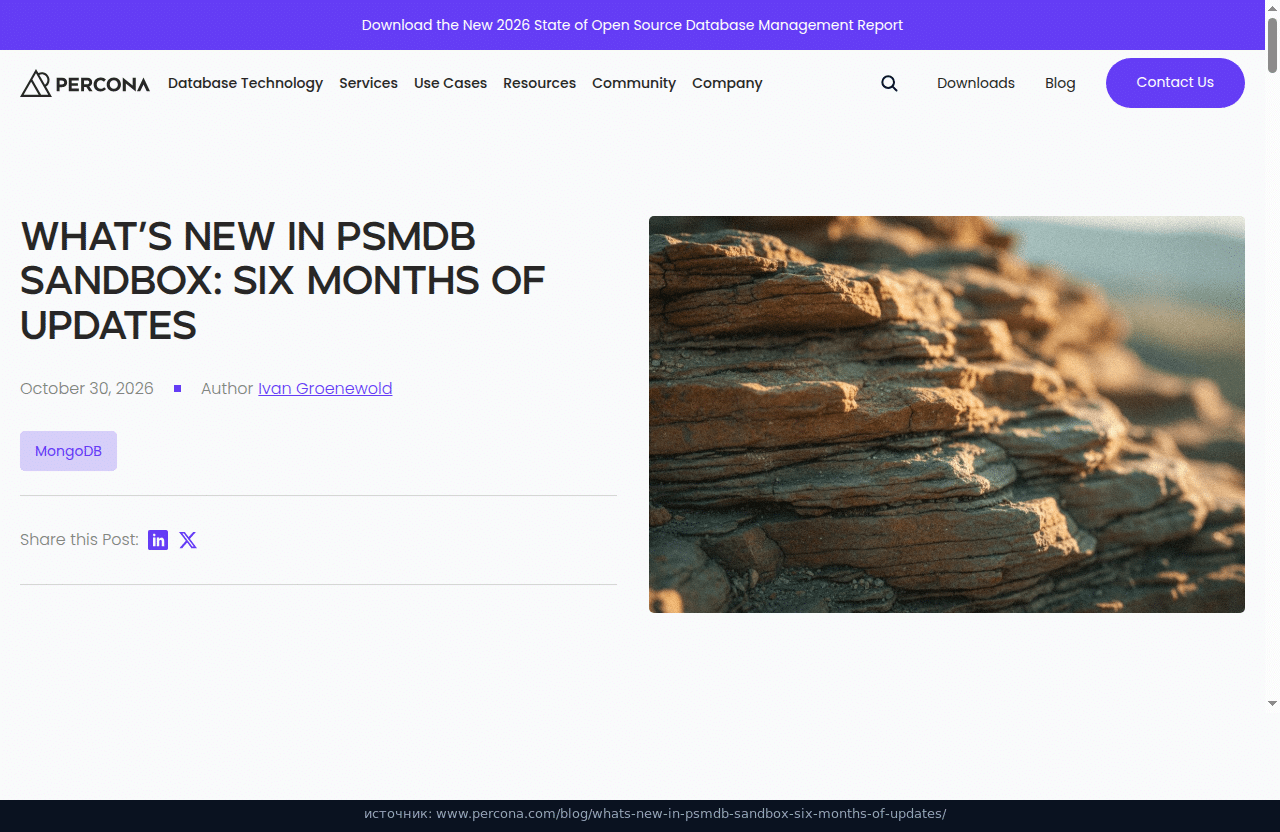
Task: Share post on LinkedIn icon
Action: pyautogui.click(x=158, y=540)
